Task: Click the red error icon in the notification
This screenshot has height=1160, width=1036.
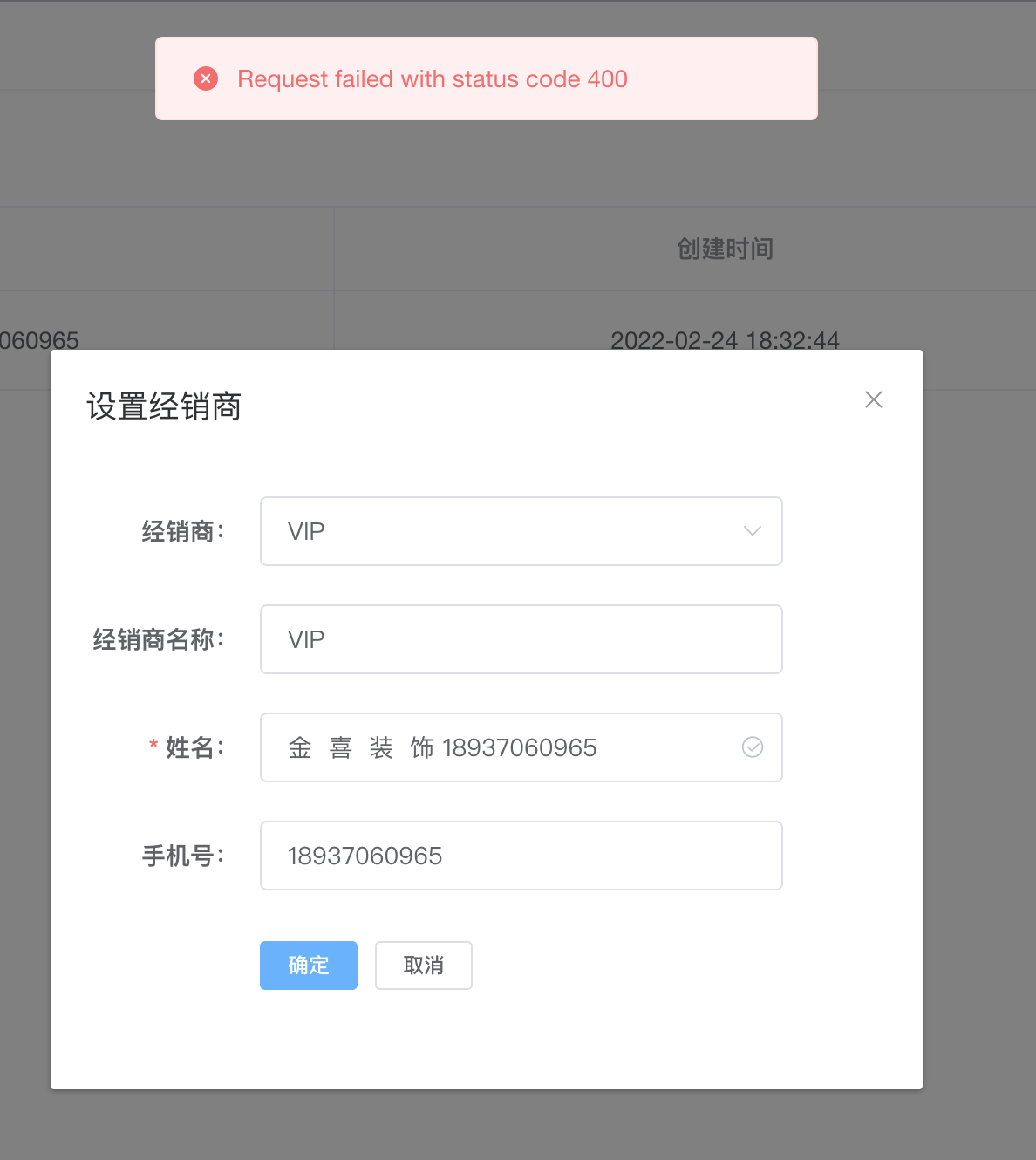Action: coord(206,79)
